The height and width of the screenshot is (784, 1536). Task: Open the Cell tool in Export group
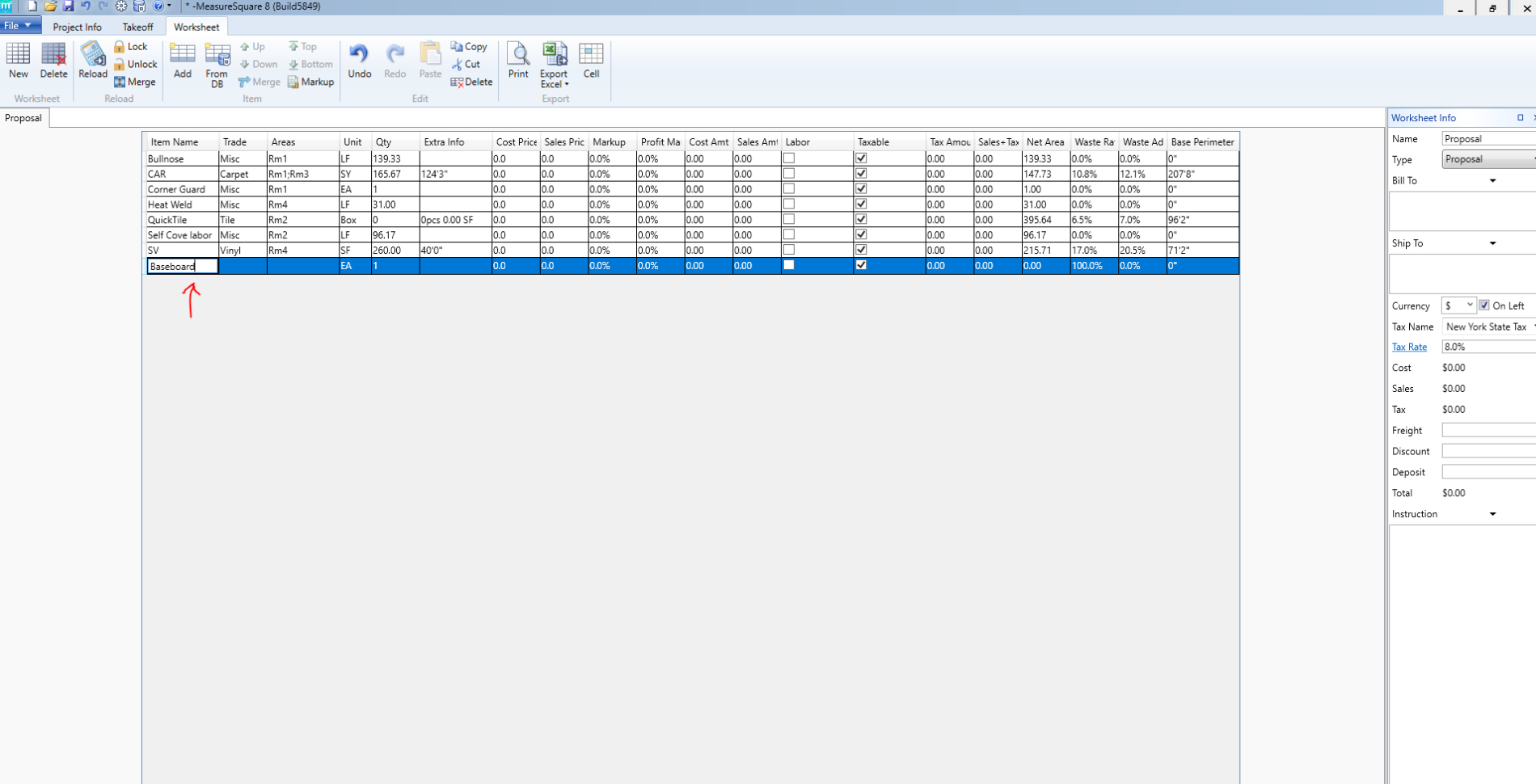pyautogui.click(x=591, y=59)
